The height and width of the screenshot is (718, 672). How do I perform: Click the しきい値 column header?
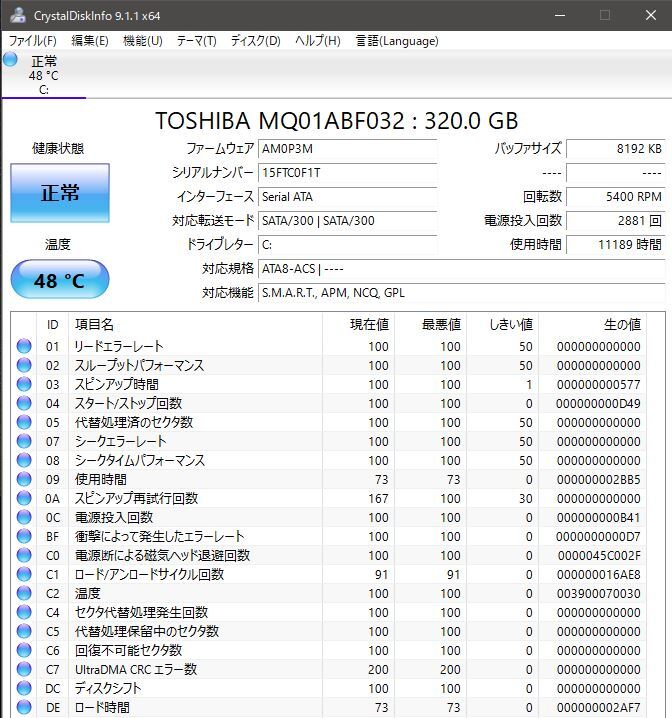click(503, 324)
